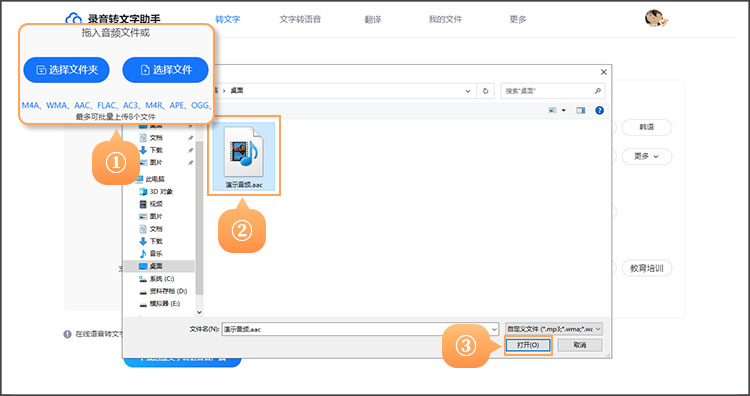Change the file view layout icon
The image size is (750, 396).
point(552,110)
